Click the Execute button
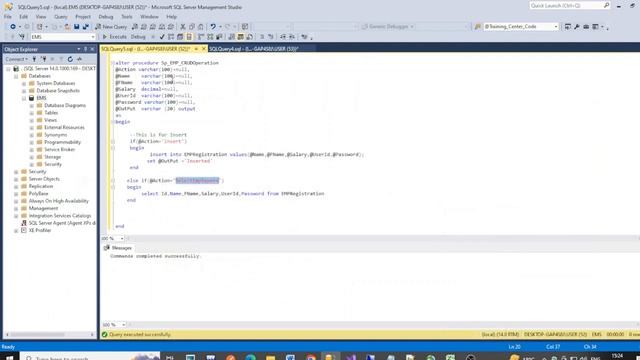The image size is (640, 360). [x=114, y=37]
